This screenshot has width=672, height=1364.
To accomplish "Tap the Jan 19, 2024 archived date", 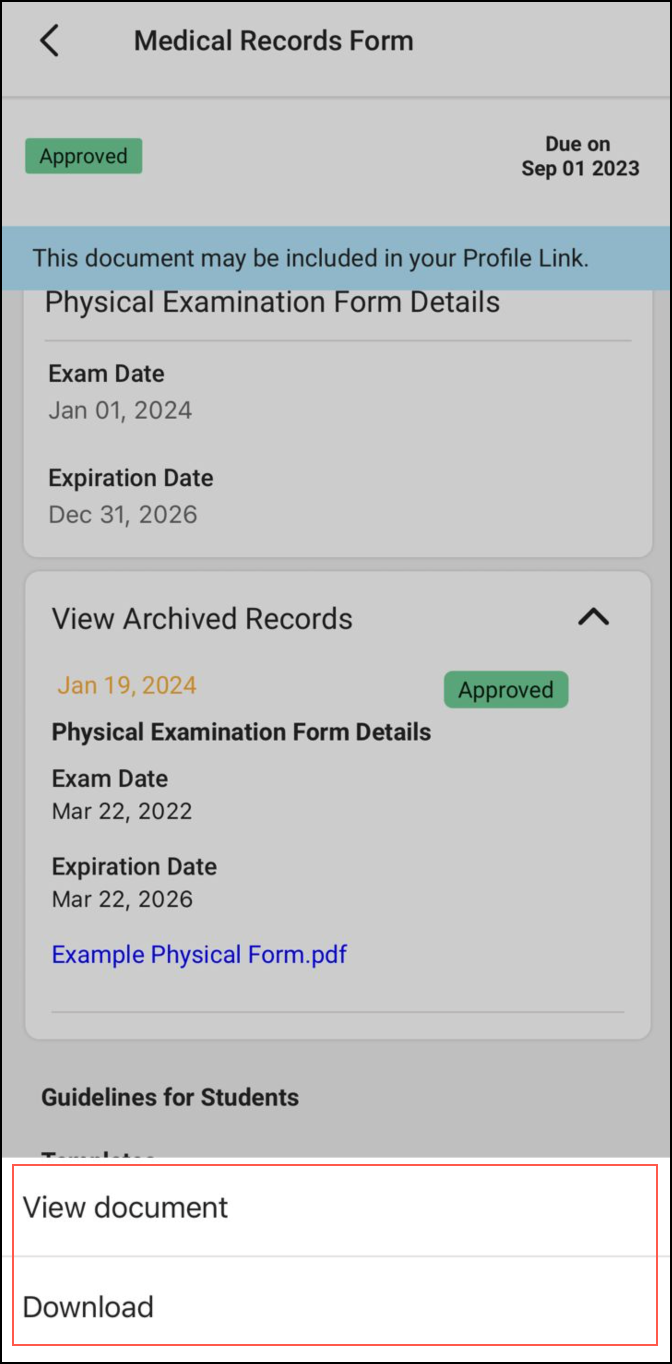I will 127,685.
